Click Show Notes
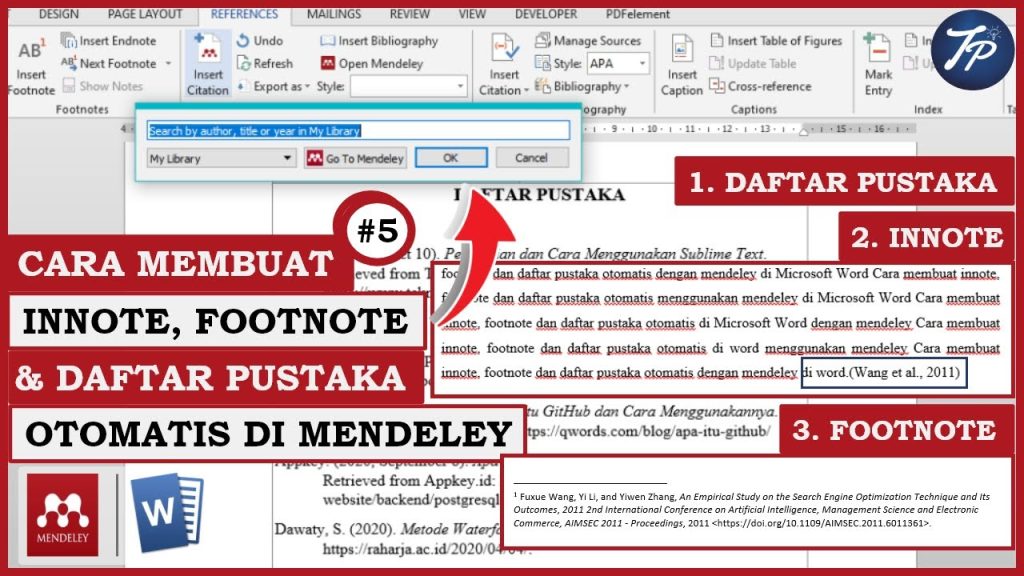Viewport: 1024px width, 576px height. tap(103, 86)
